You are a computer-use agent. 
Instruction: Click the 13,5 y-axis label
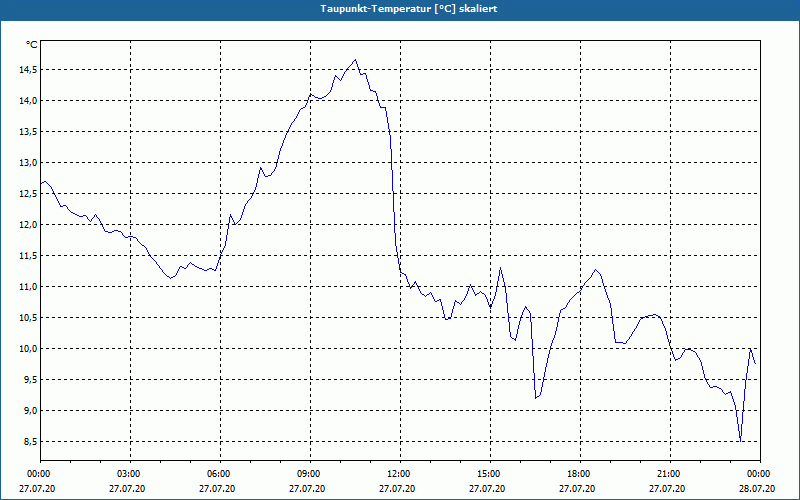click(x=29, y=132)
